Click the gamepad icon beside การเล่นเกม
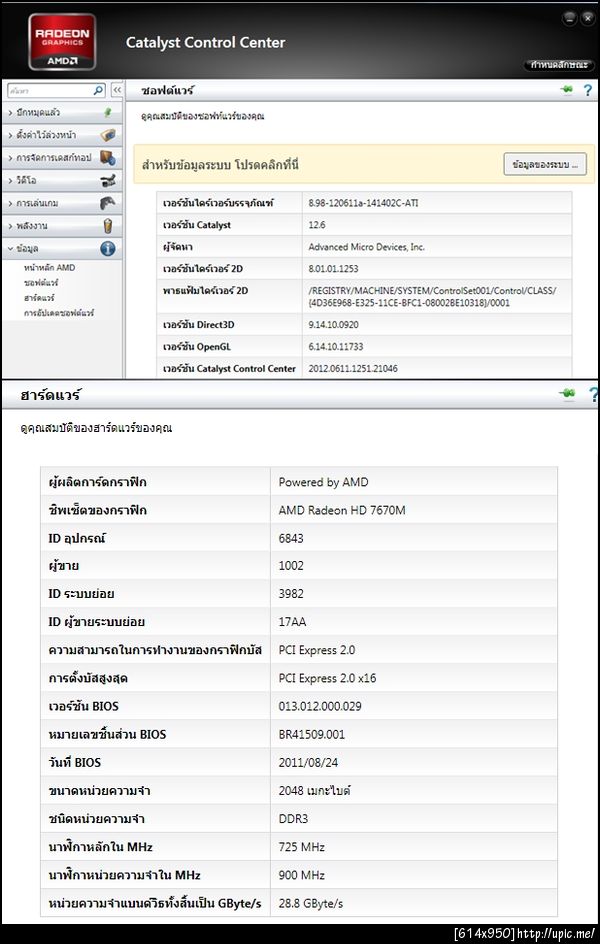This screenshot has height=944, width=600. coord(107,203)
